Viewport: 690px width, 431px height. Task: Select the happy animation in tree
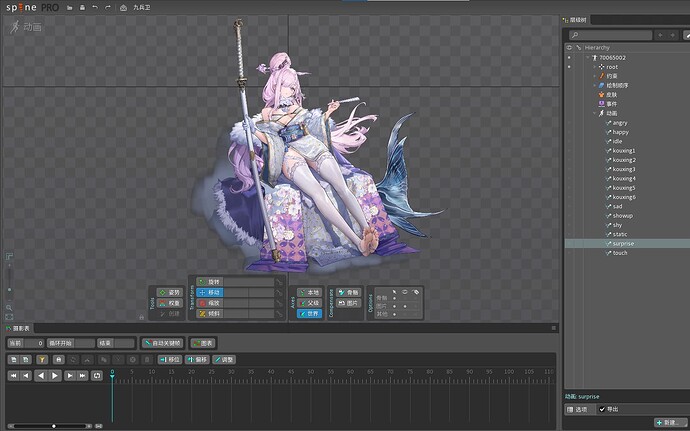click(x=620, y=132)
